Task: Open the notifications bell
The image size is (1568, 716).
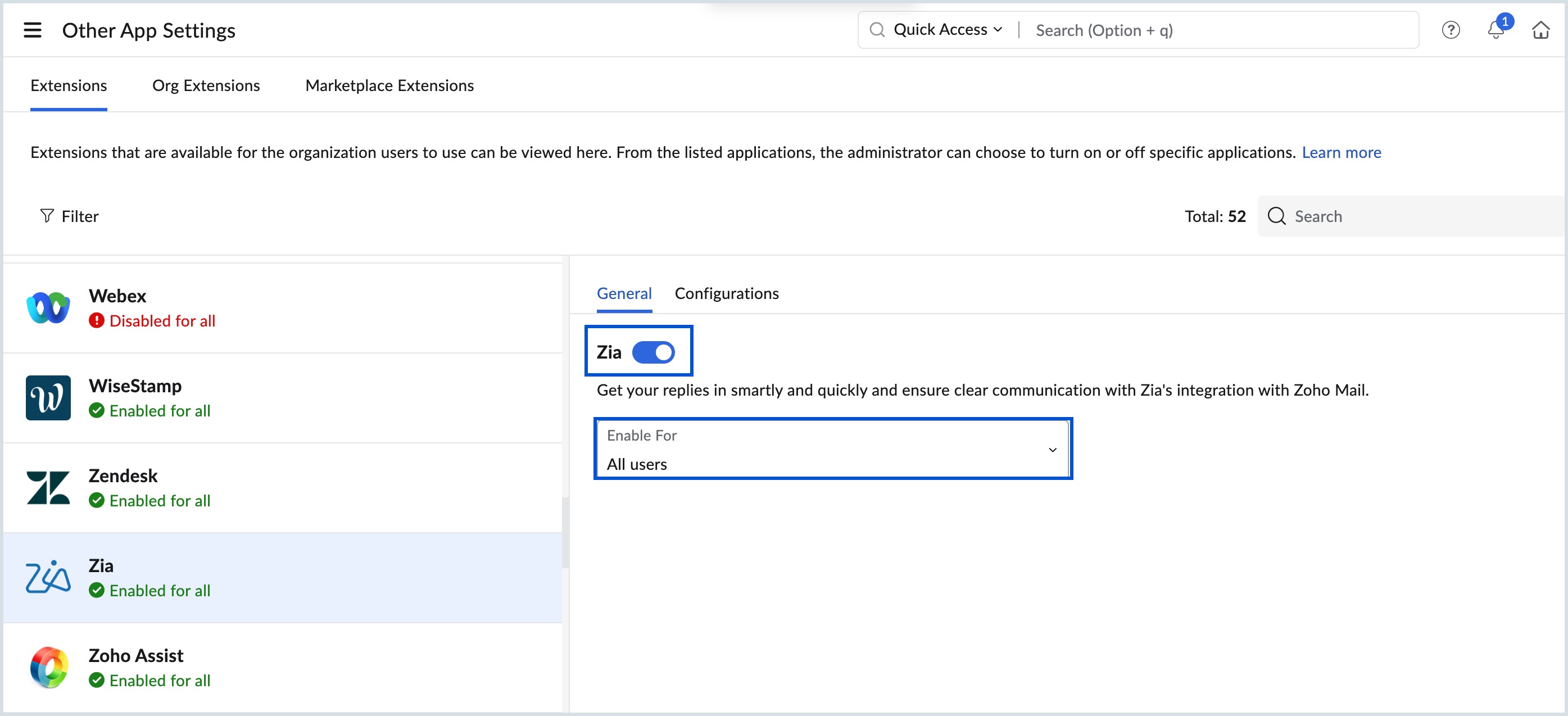Action: click(1496, 30)
